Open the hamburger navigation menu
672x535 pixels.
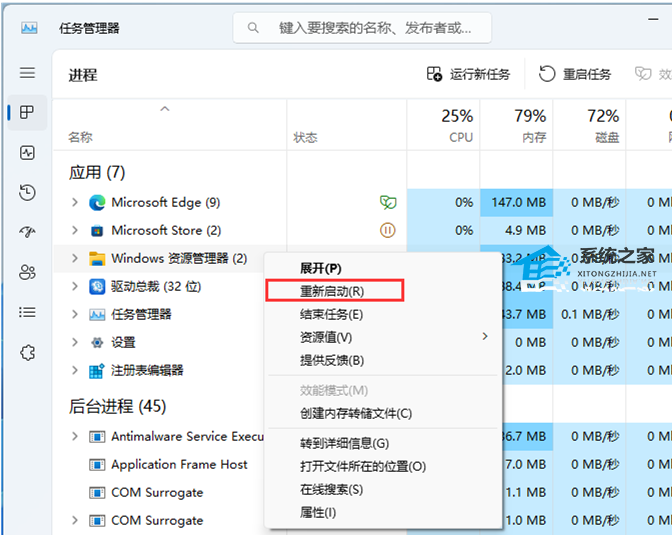[x=27, y=72]
